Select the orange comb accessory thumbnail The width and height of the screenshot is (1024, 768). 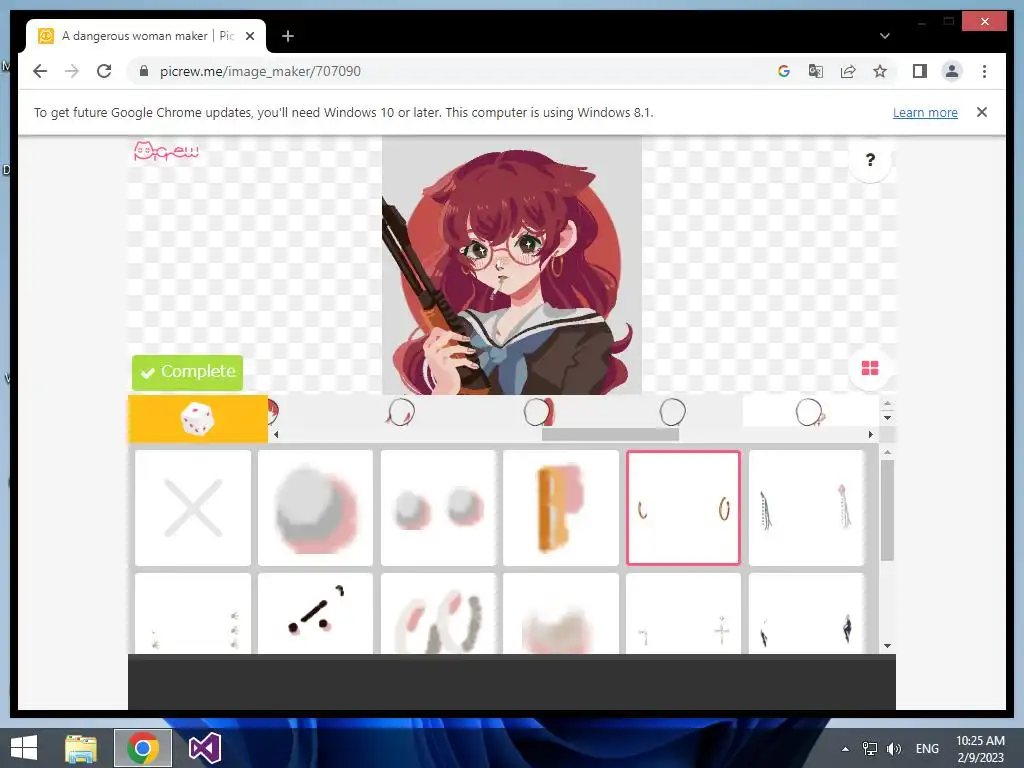point(561,507)
